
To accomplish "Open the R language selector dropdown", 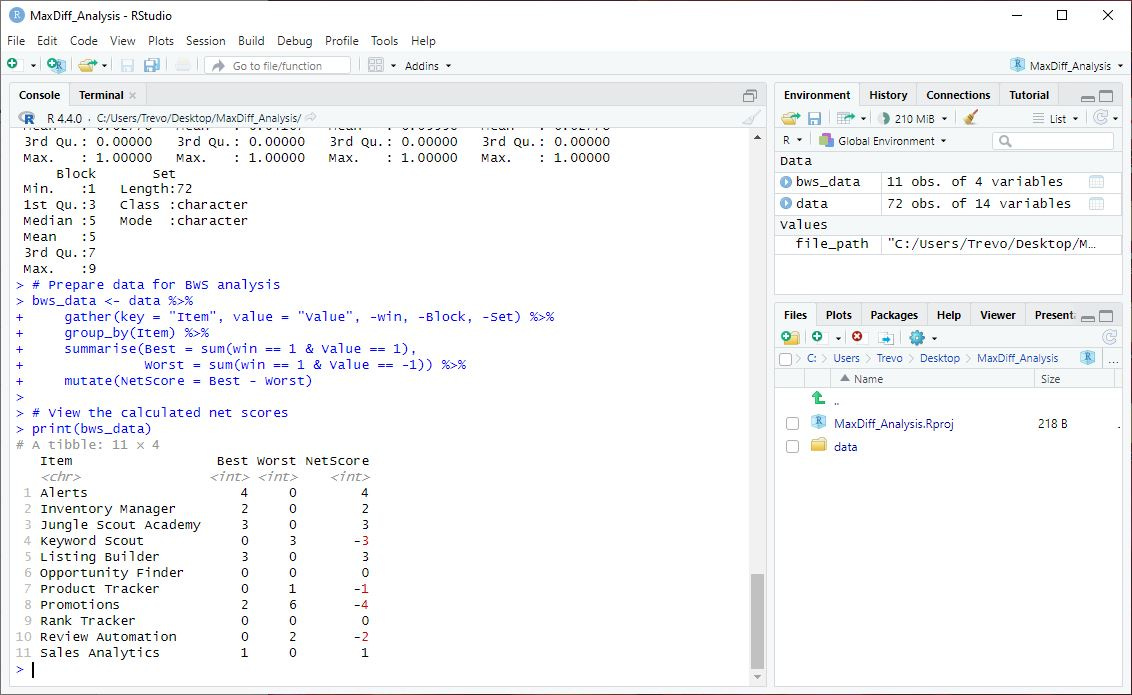I will tap(792, 140).
